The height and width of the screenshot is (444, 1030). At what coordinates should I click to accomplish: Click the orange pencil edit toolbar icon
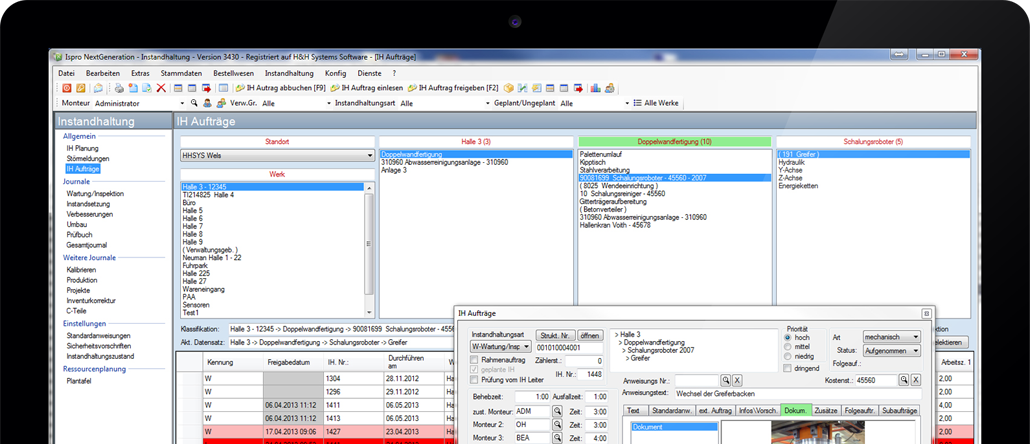tap(81, 88)
